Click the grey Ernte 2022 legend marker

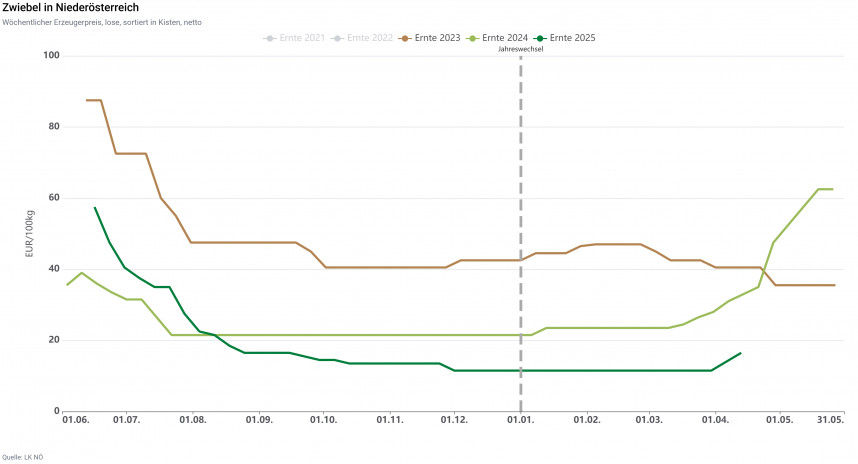pos(338,38)
